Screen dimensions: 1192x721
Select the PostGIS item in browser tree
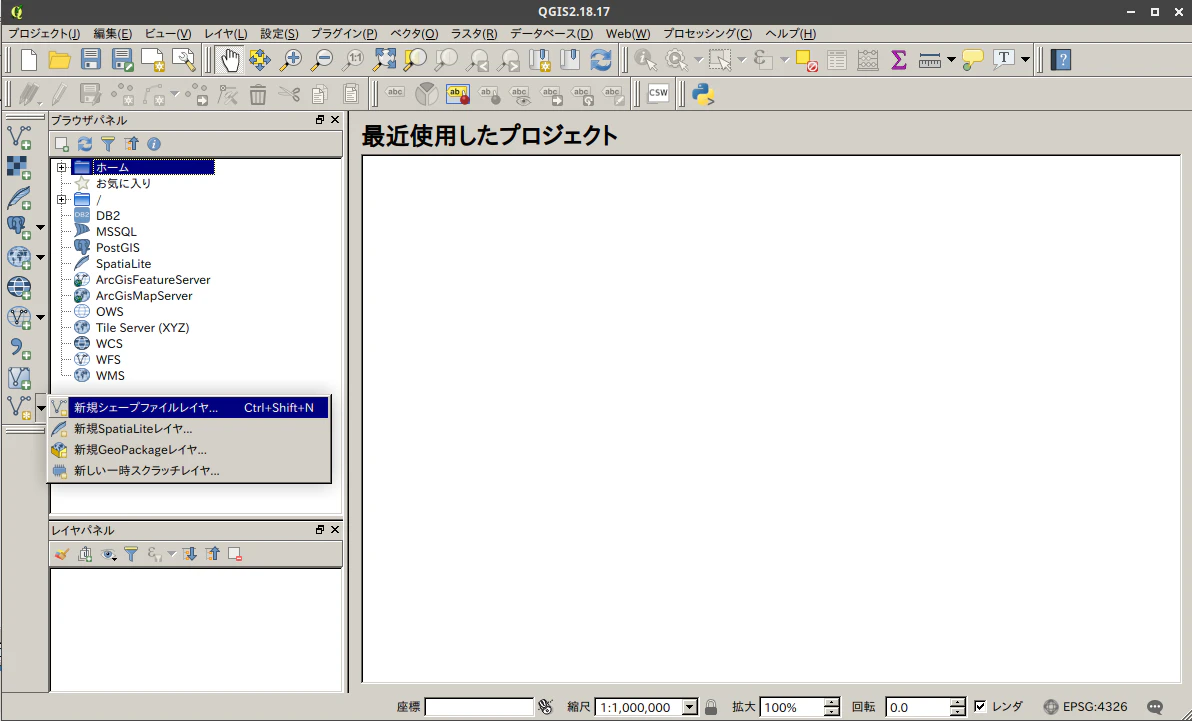pyautogui.click(x=118, y=248)
